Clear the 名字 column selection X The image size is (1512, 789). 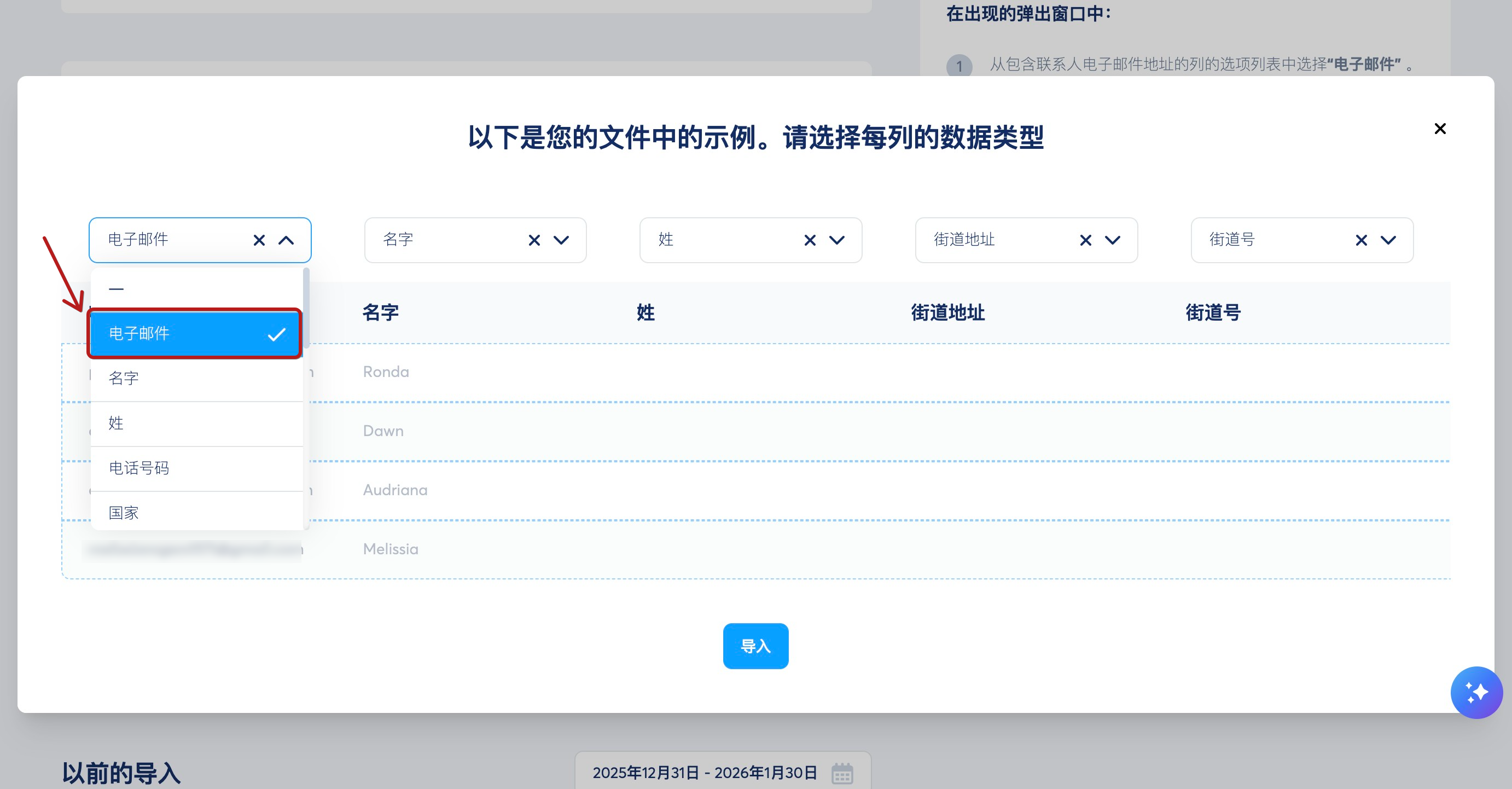[x=534, y=240]
